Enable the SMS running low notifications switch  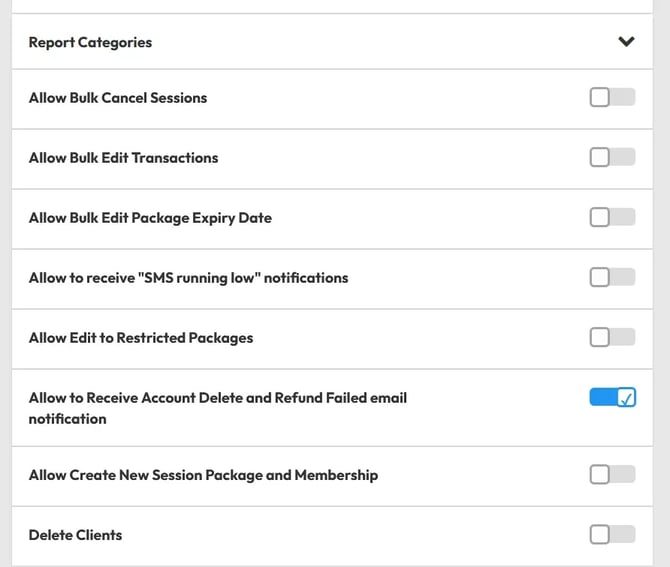pos(612,277)
